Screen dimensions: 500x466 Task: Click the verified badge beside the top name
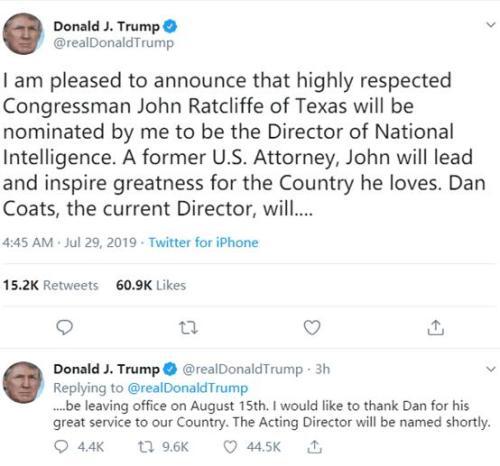[170, 26]
